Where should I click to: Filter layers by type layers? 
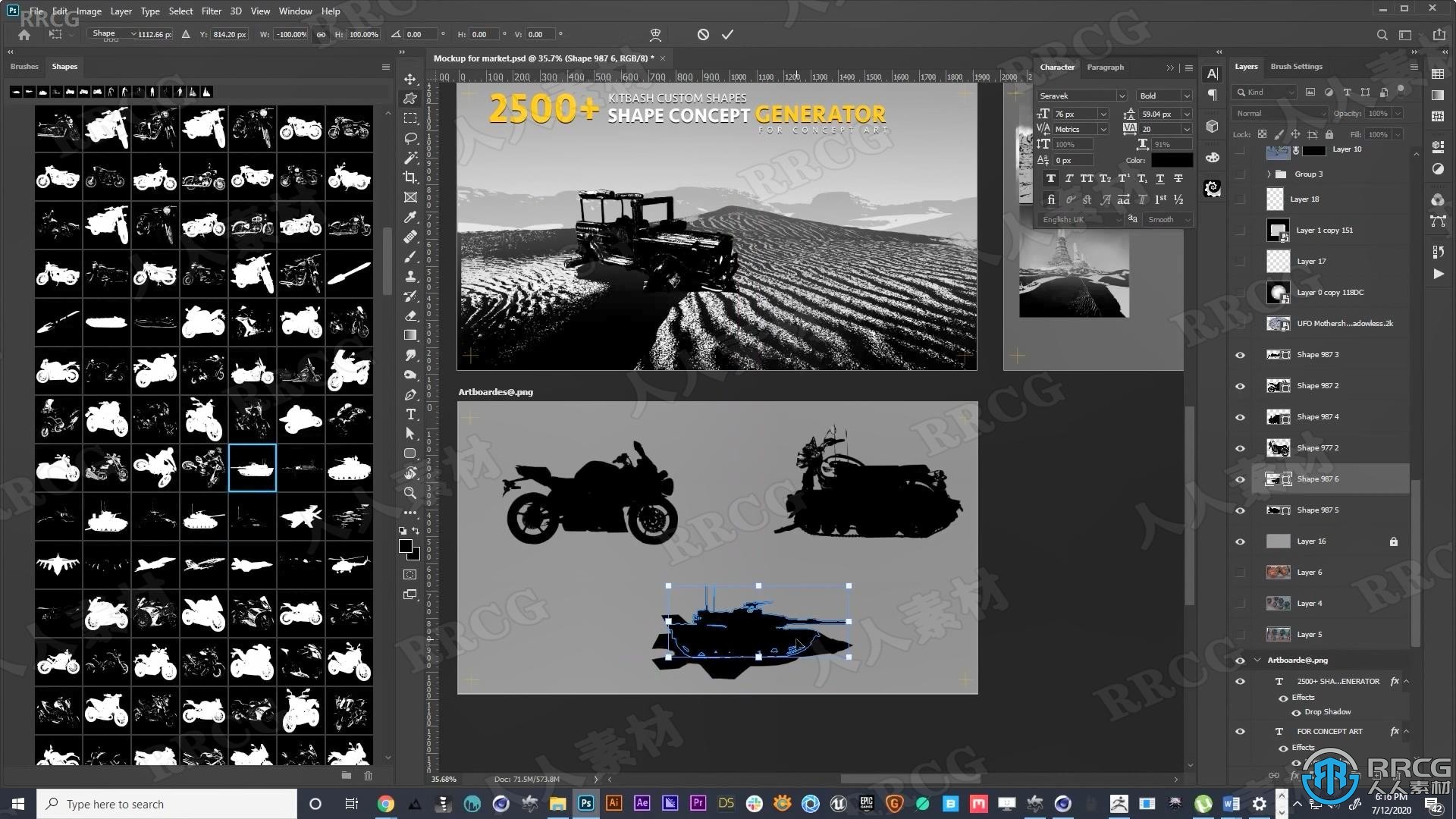[x=1347, y=92]
